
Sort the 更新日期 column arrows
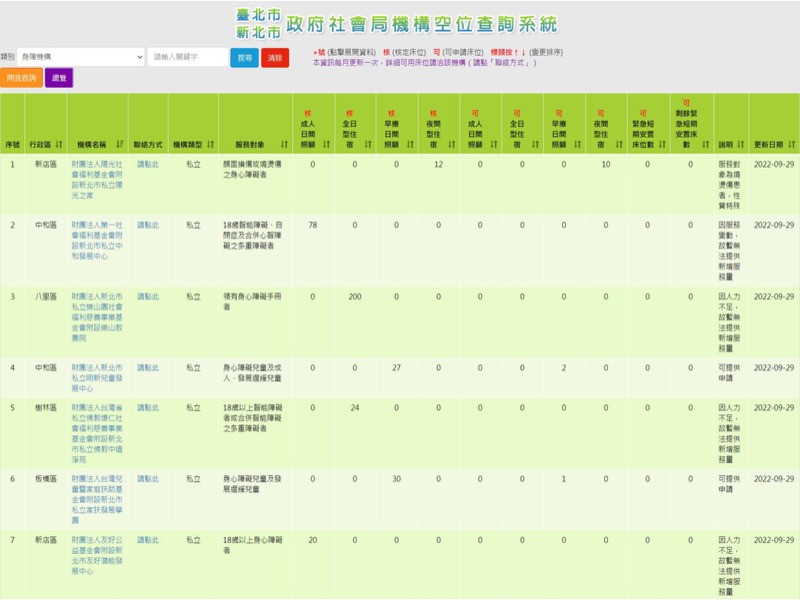[792, 144]
